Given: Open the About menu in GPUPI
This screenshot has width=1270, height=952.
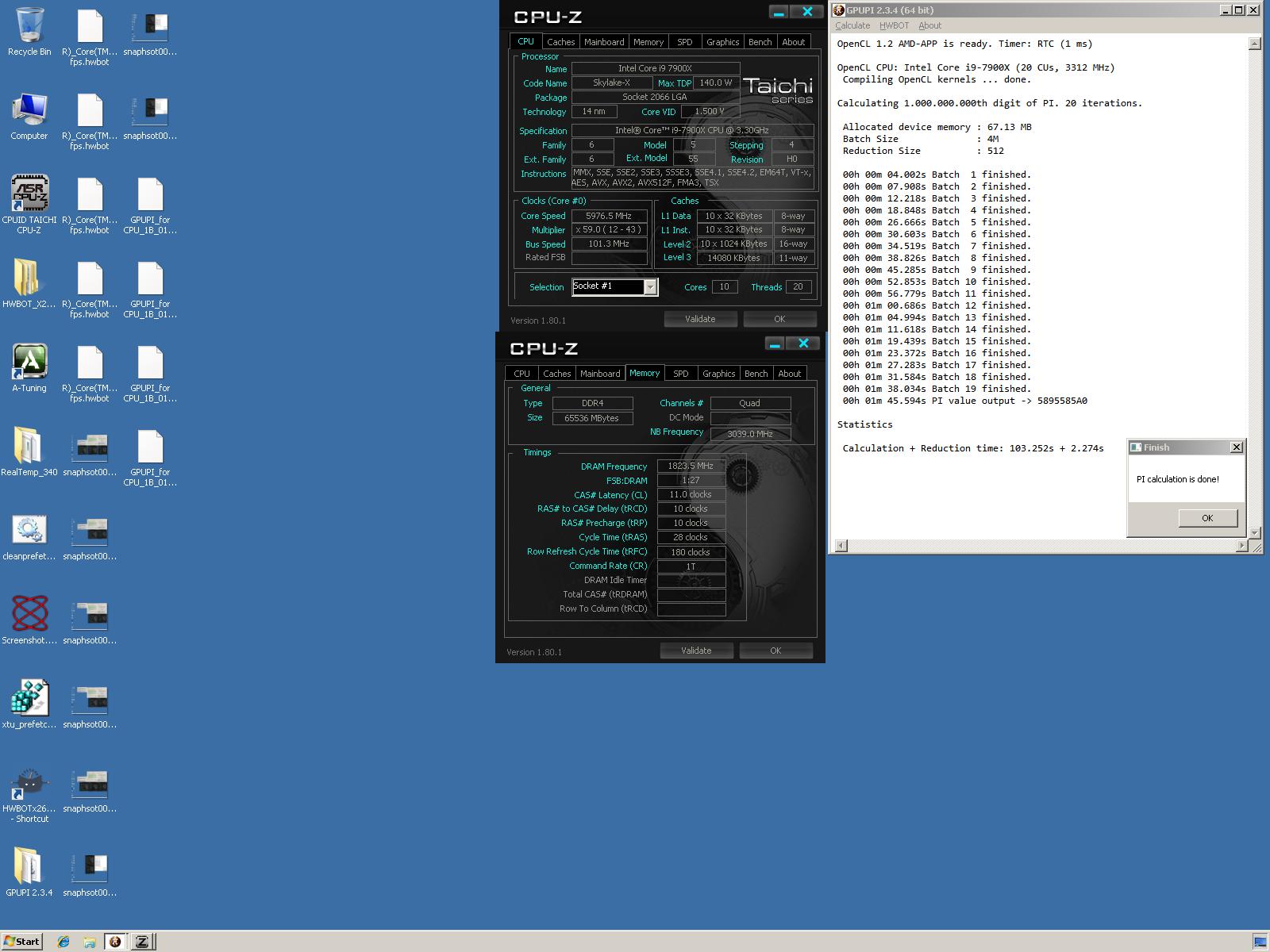Looking at the screenshot, I should 929,25.
